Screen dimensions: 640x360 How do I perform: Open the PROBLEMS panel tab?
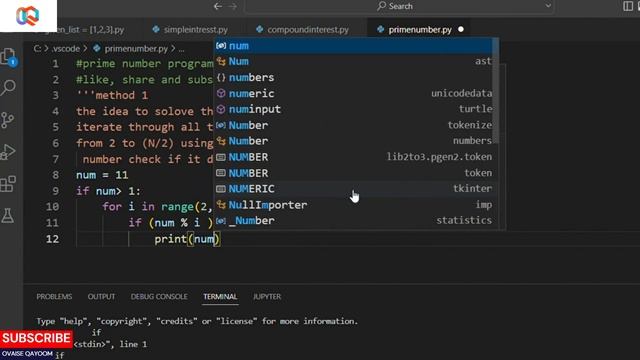click(x=54, y=296)
